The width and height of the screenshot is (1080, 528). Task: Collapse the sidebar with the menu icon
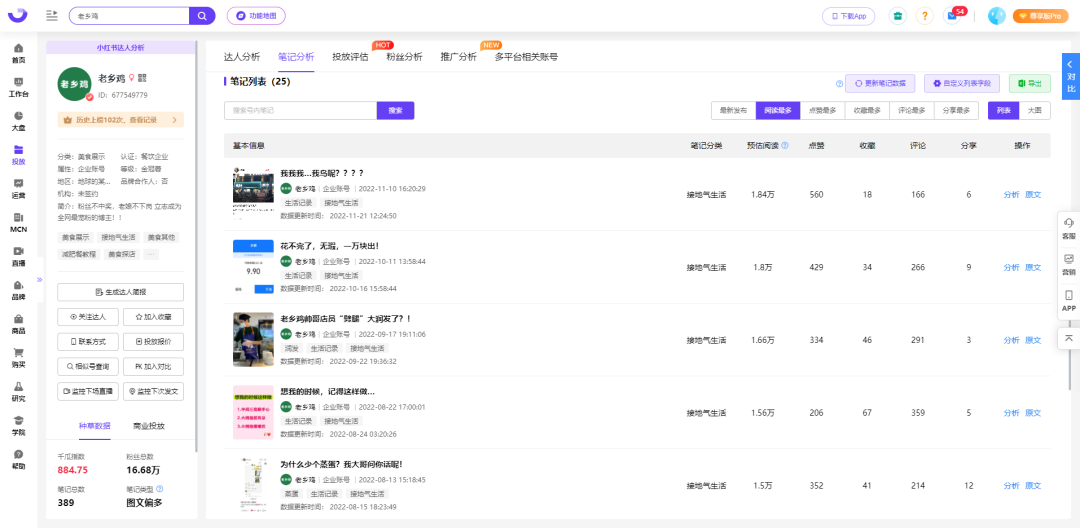point(52,15)
